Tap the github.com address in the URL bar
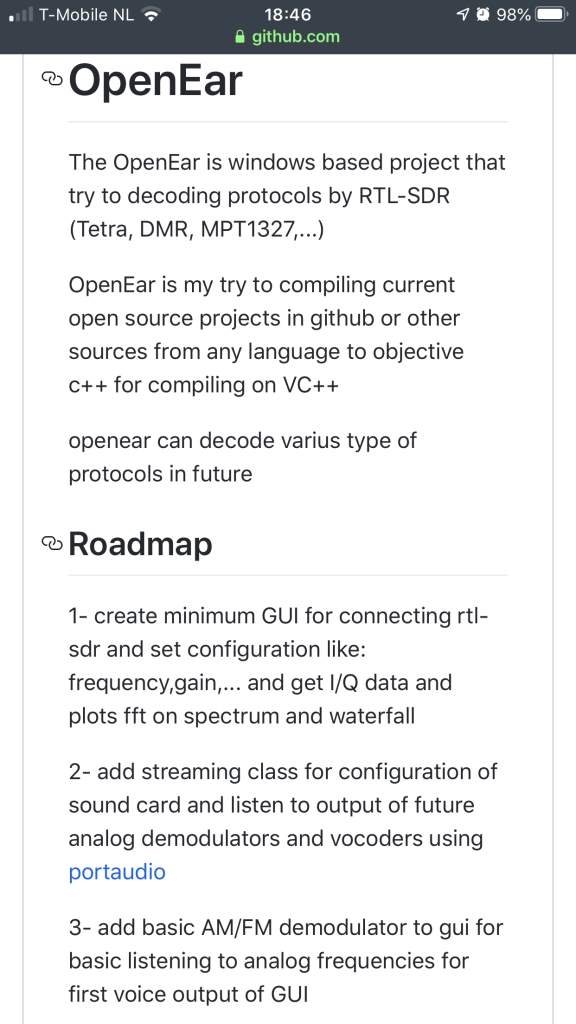The height and width of the screenshot is (1024, 576). [296, 37]
